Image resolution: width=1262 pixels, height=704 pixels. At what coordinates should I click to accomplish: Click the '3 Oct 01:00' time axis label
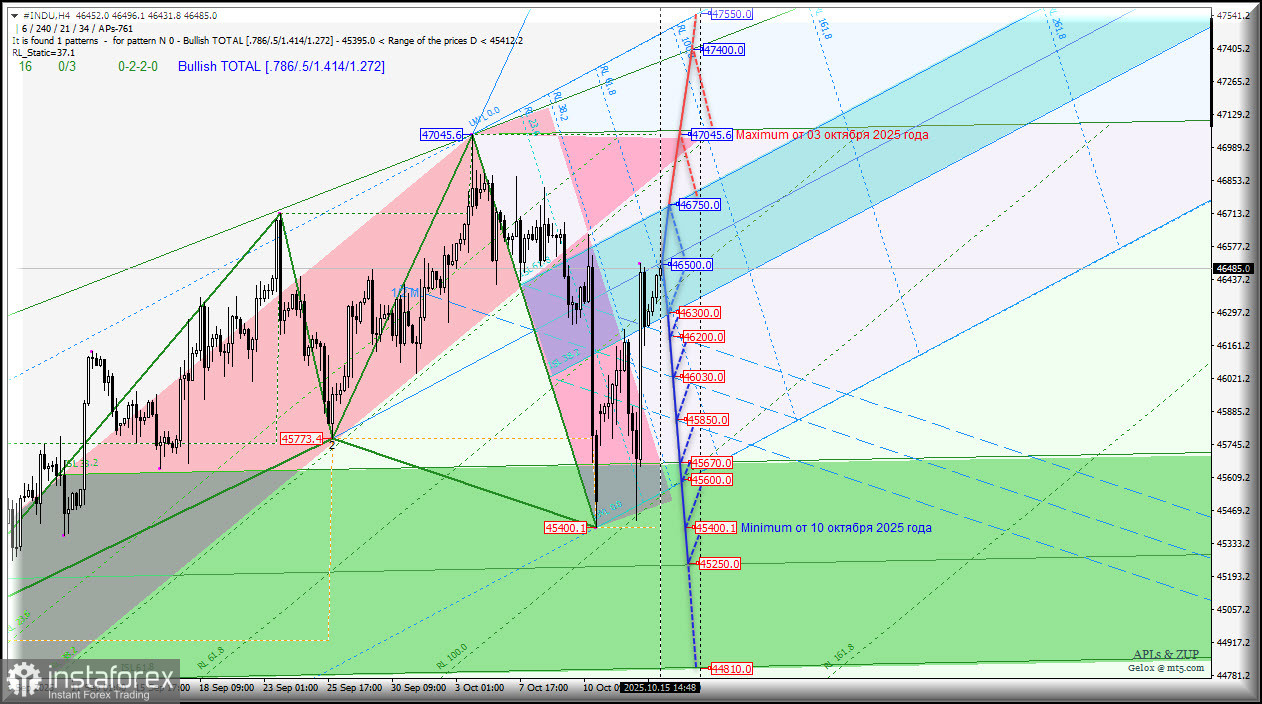[480, 687]
